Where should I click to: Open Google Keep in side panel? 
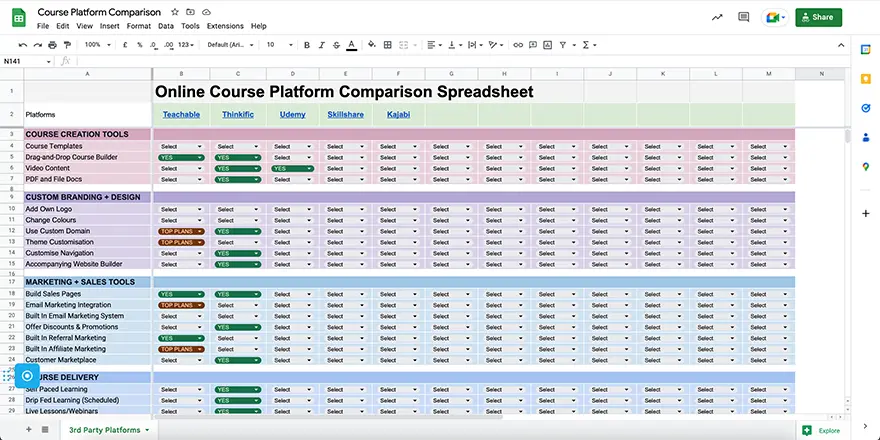point(865,78)
